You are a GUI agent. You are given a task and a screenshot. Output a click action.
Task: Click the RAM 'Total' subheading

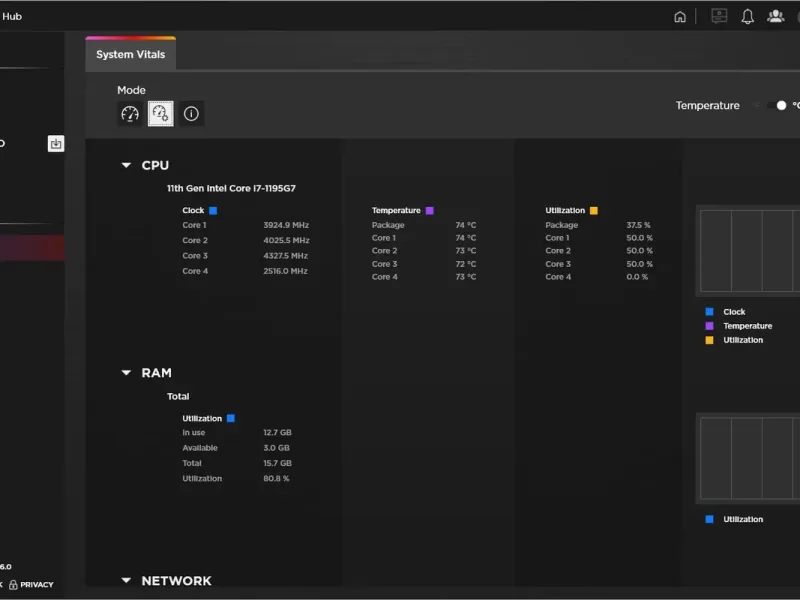coord(178,396)
